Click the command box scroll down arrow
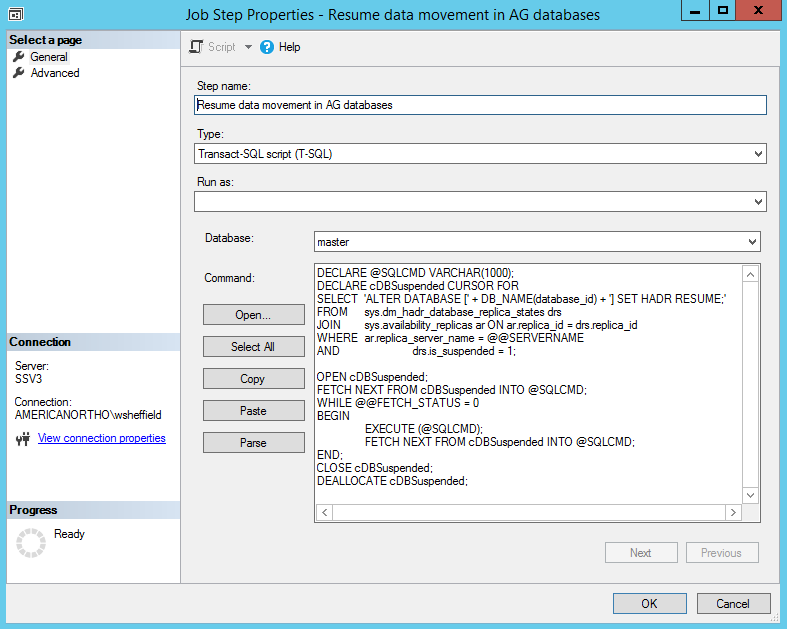Screen dimensions: 787x629 click(750, 495)
